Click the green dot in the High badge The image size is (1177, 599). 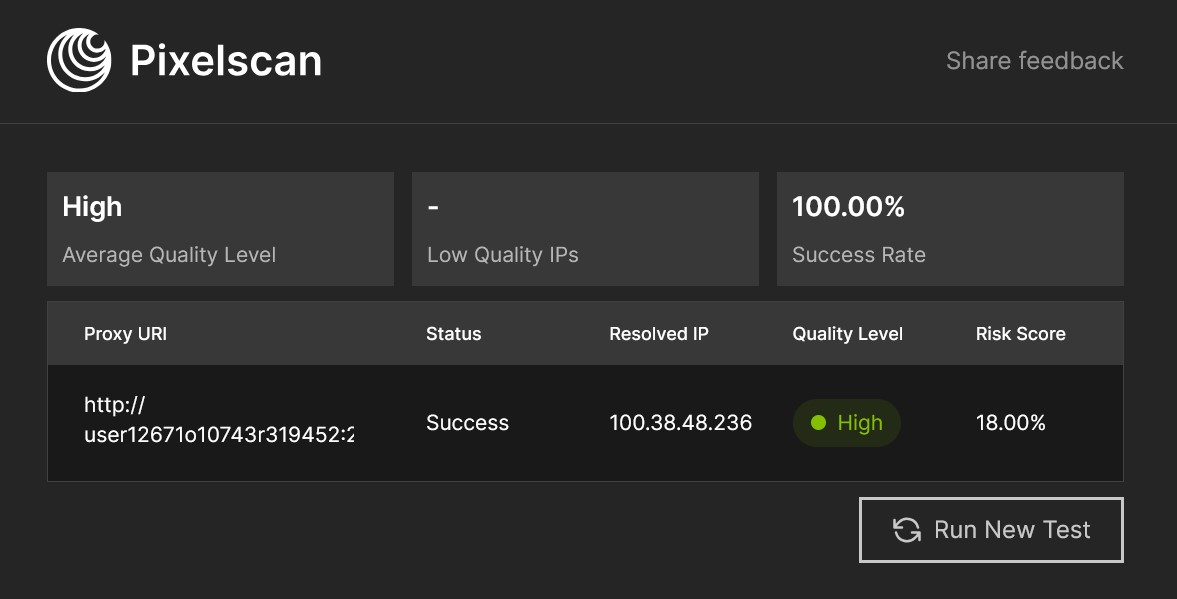pos(818,423)
